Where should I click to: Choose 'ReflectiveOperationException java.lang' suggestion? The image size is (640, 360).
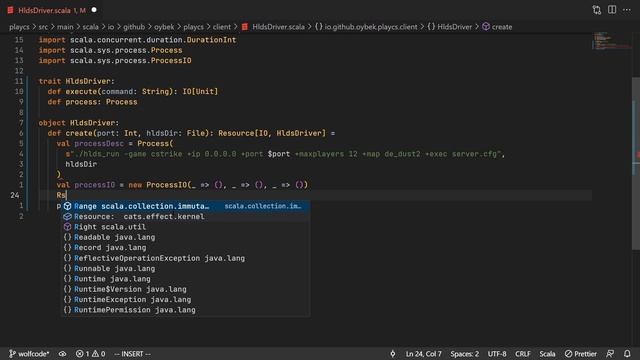tap(186, 258)
